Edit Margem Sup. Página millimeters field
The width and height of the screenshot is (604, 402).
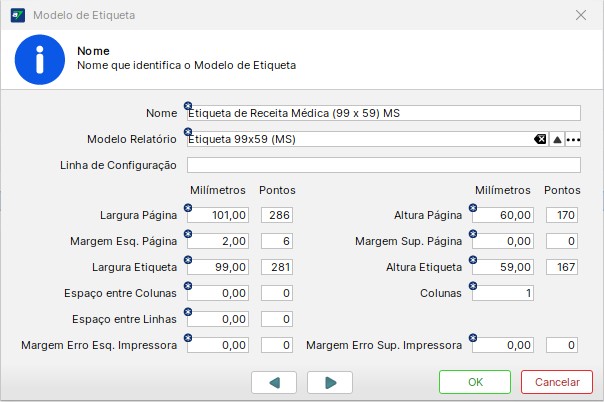tap(503, 241)
